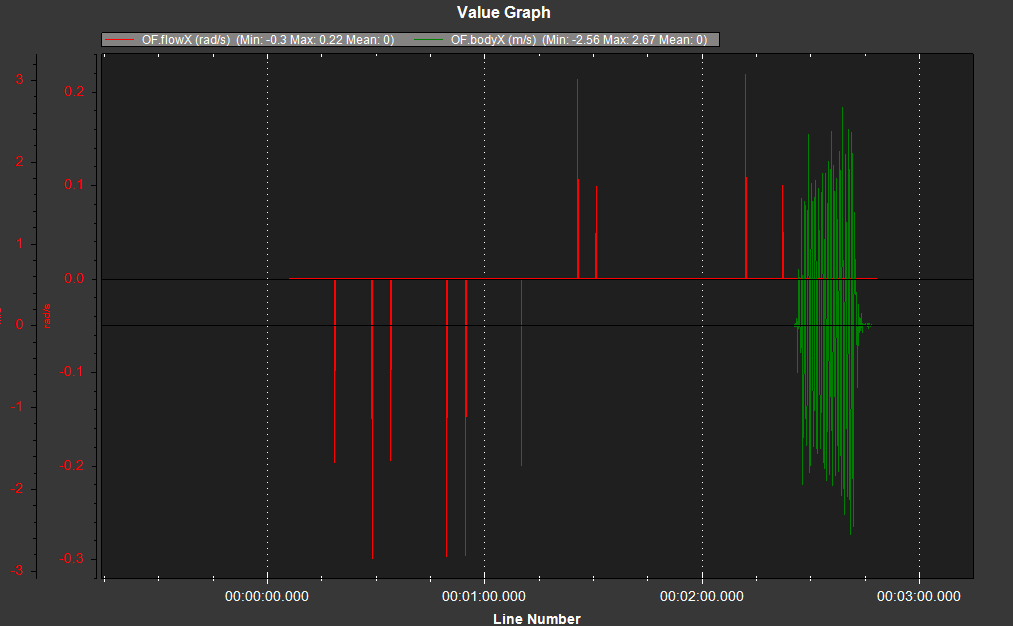1013x626 pixels.
Task: Click the 0.1 rad/s axis value
Action: 74,185
